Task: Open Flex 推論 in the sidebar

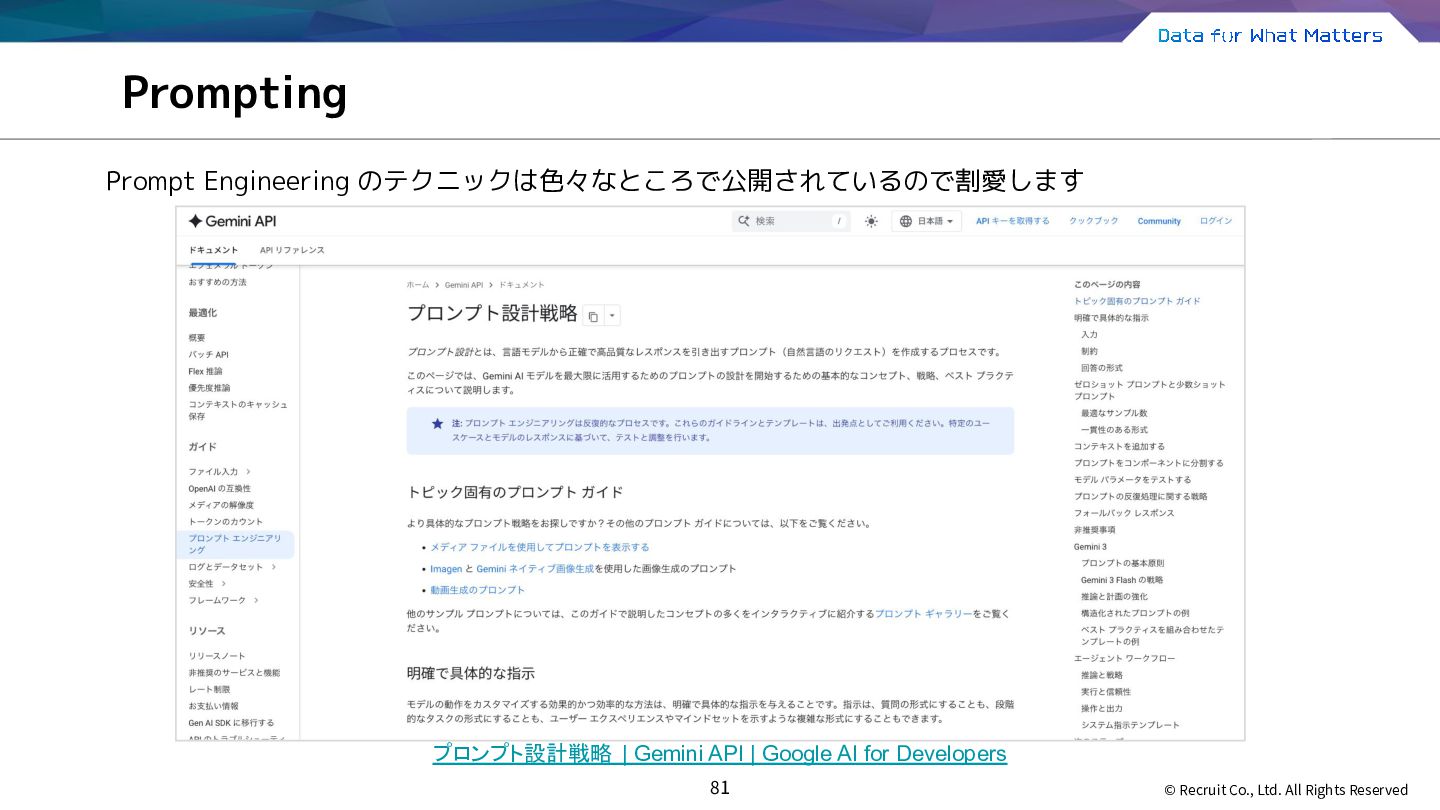Action: pyautogui.click(x=205, y=371)
